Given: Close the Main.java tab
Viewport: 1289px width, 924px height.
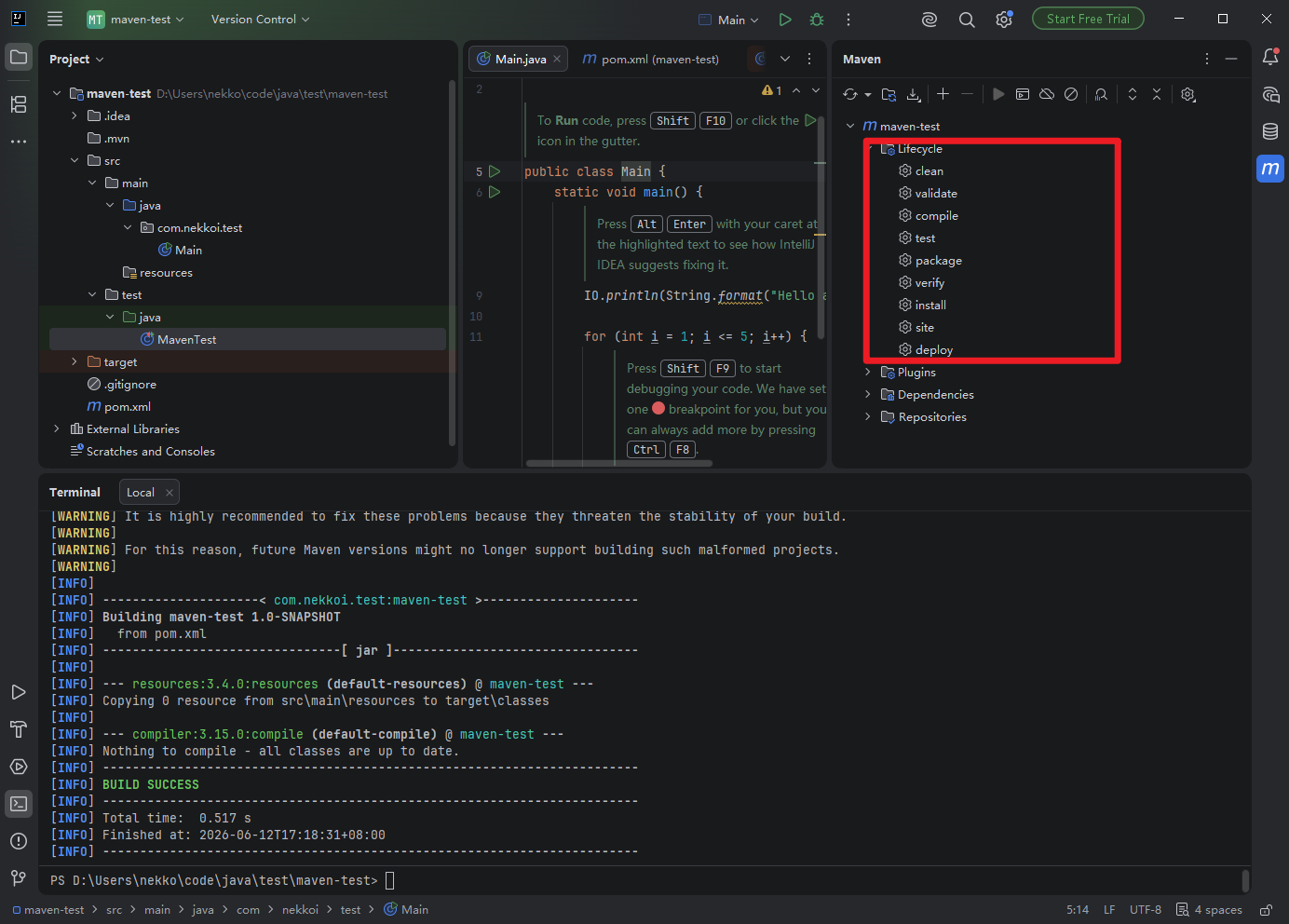Looking at the screenshot, I should tap(557, 59).
